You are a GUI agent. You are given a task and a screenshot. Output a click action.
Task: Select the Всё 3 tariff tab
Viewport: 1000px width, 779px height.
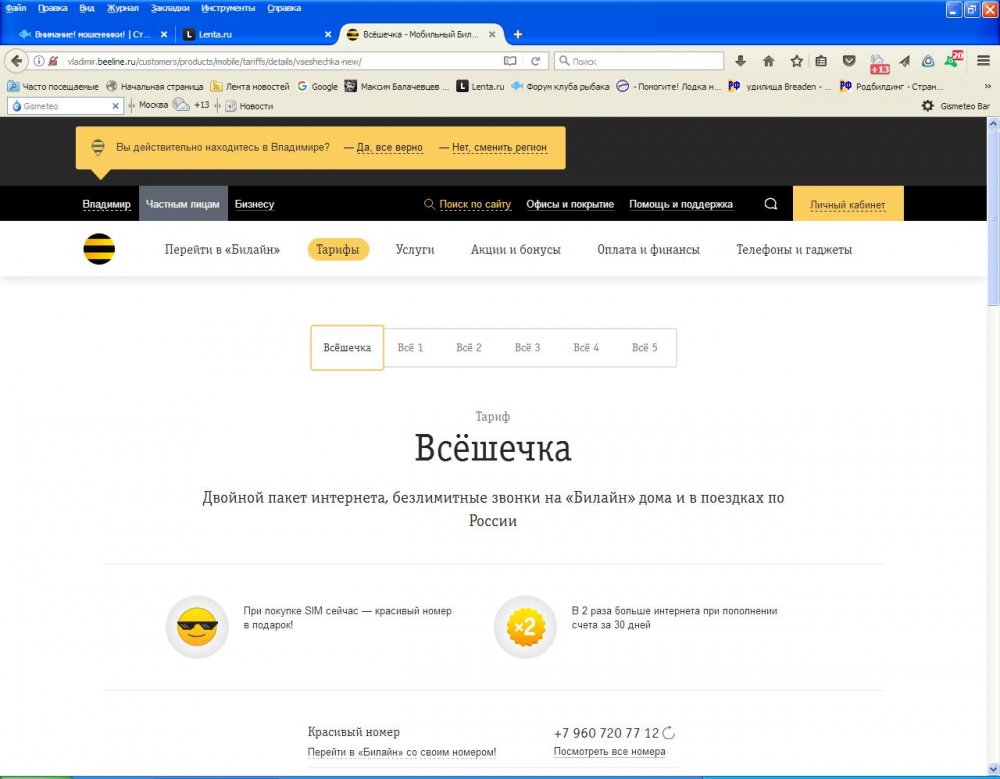point(527,348)
